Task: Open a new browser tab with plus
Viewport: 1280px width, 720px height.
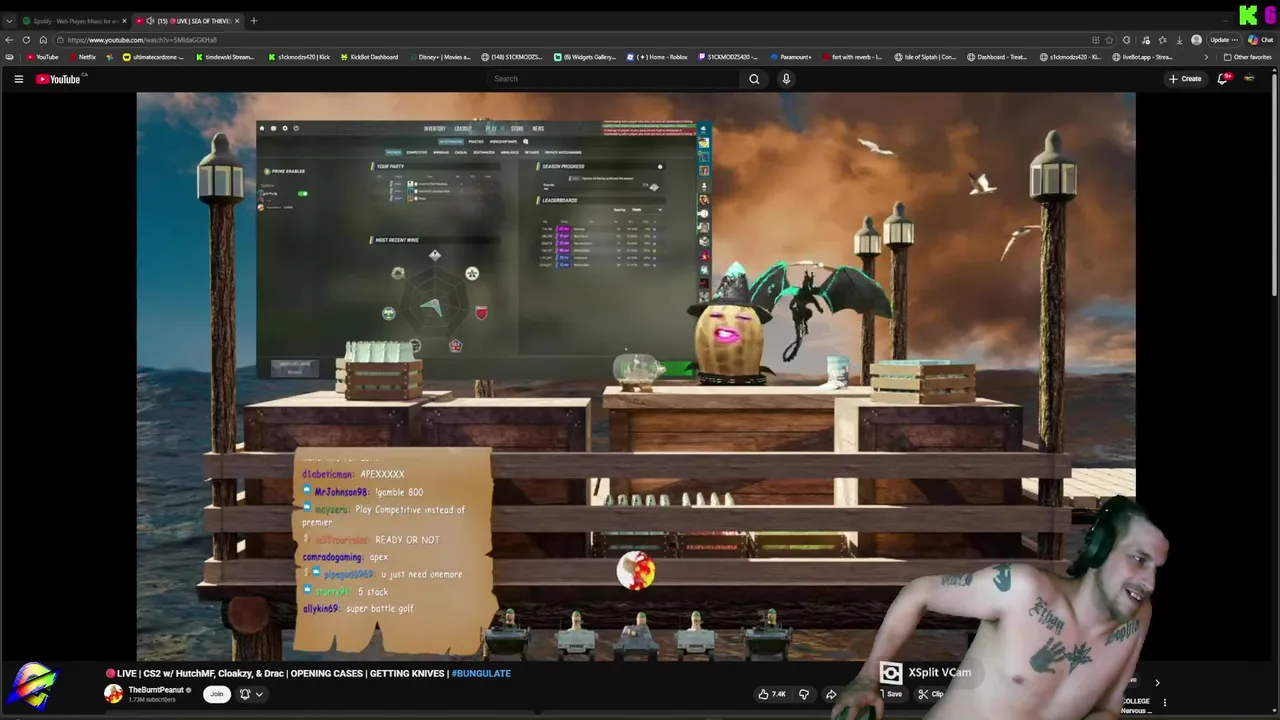Action: pos(254,21)
